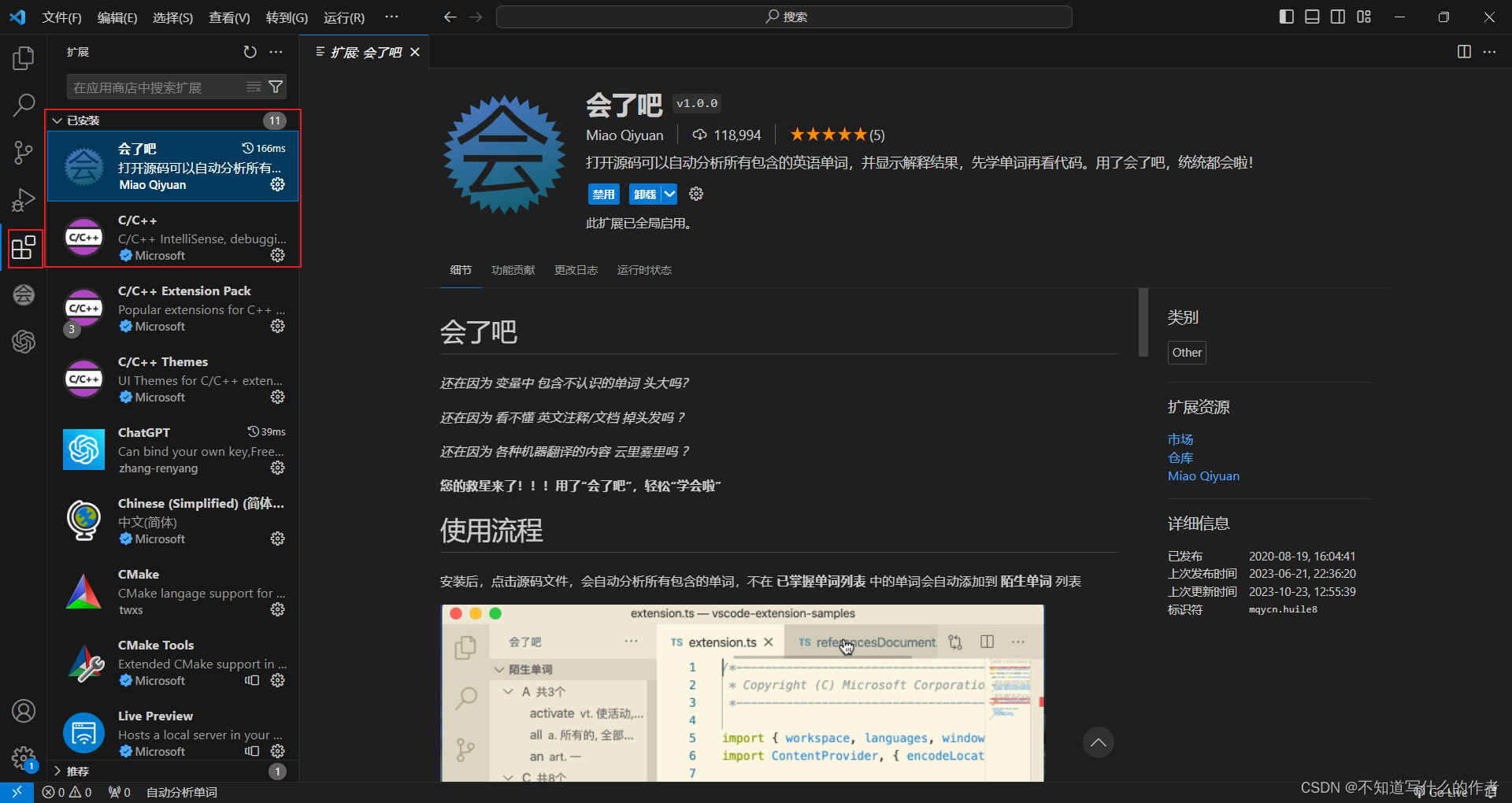1512x803 pixels.
Task: Open the 市场 resource link
Action: pyautogui.click(x=1180, y=439)
